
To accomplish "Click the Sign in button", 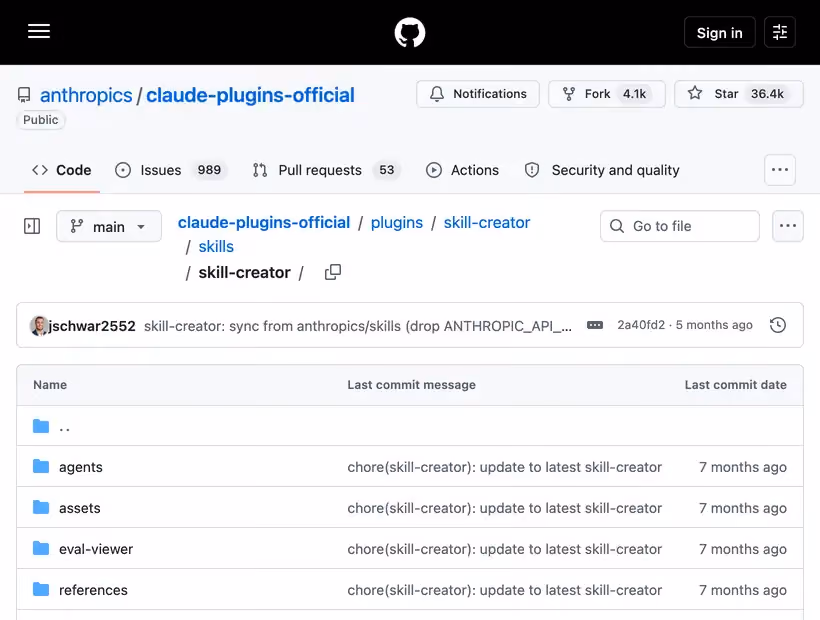I will tap(720, 32).
